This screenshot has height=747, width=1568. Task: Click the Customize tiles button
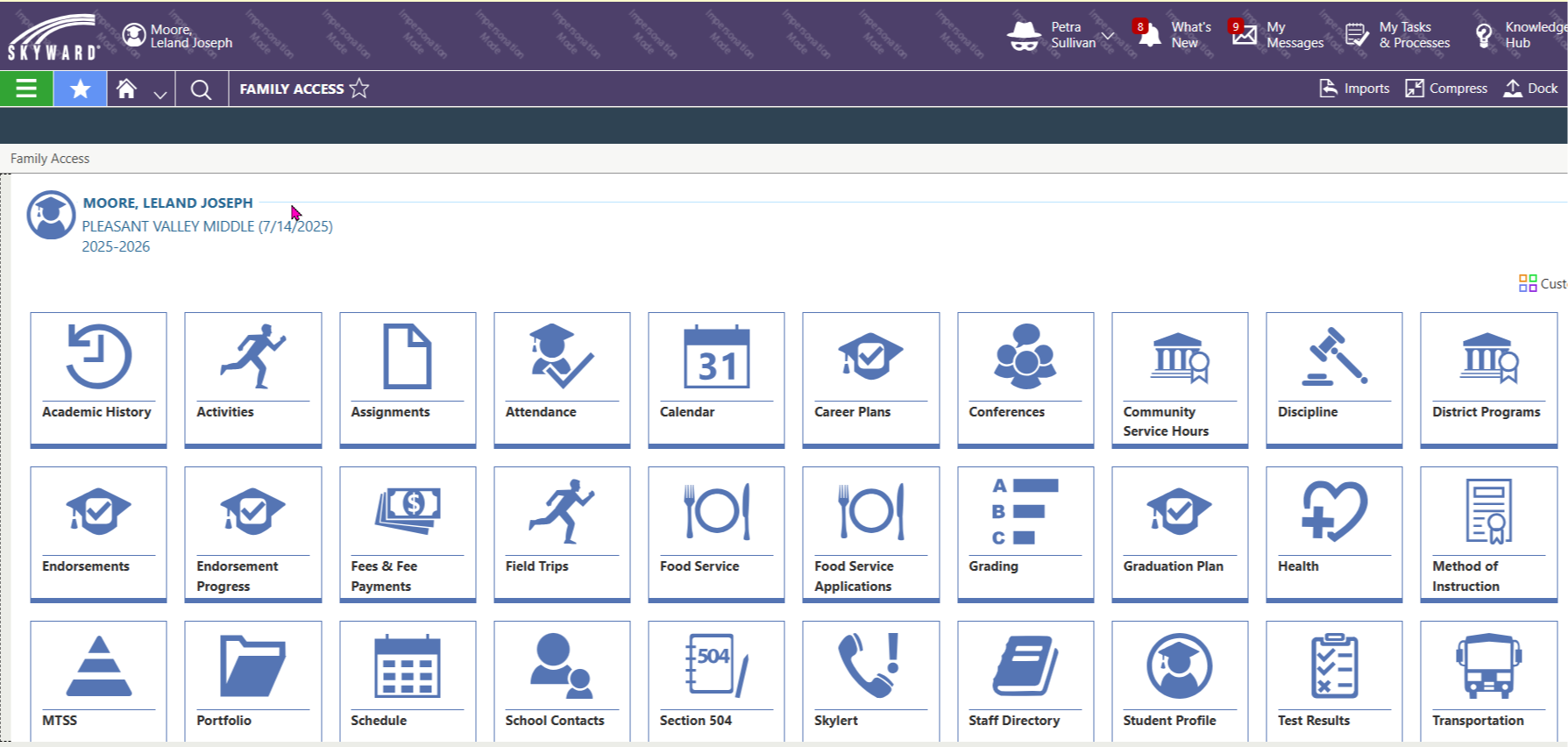pyautogui.click(x=1543, y=283)
